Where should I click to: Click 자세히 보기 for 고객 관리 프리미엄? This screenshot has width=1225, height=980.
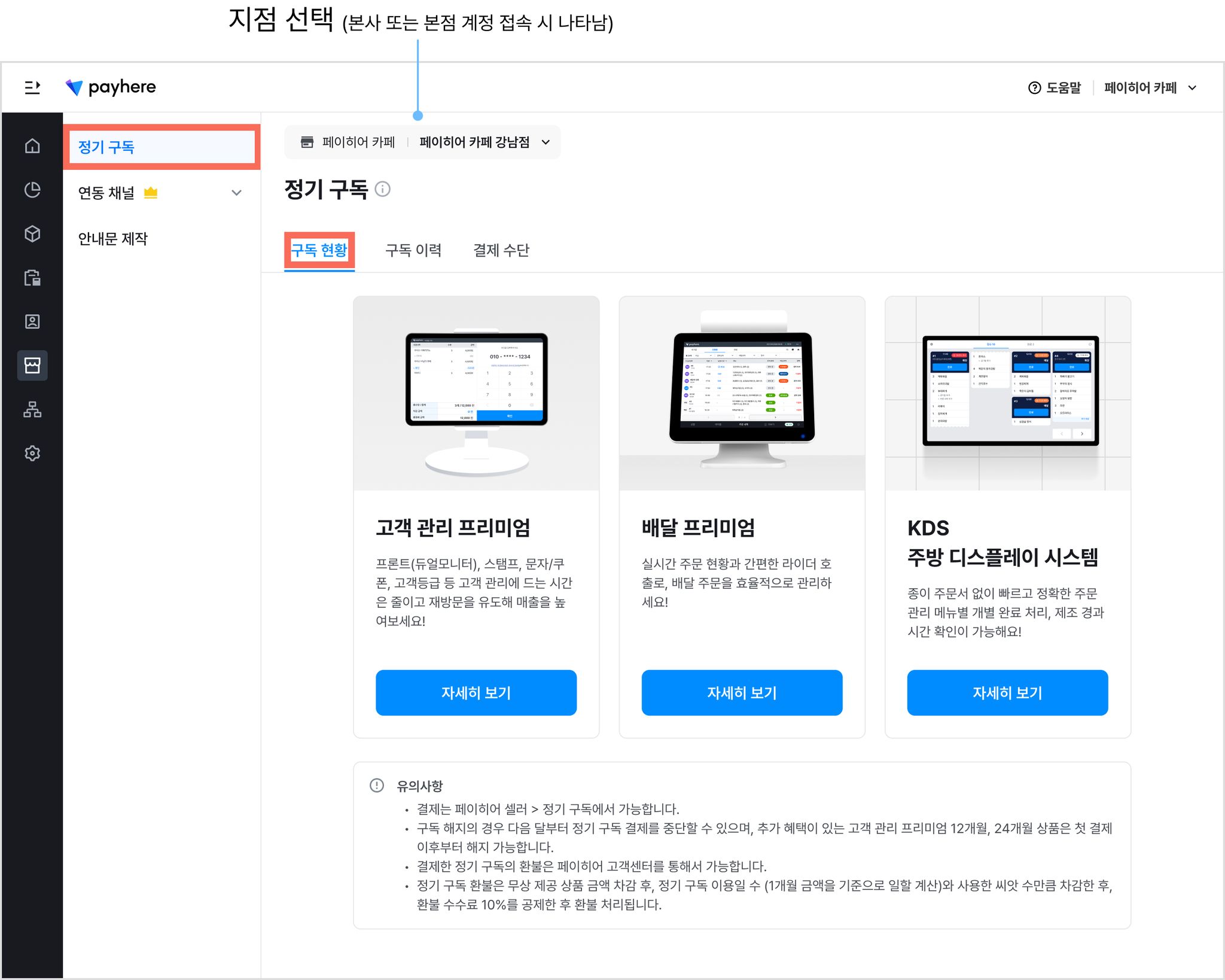click(476, 693)
